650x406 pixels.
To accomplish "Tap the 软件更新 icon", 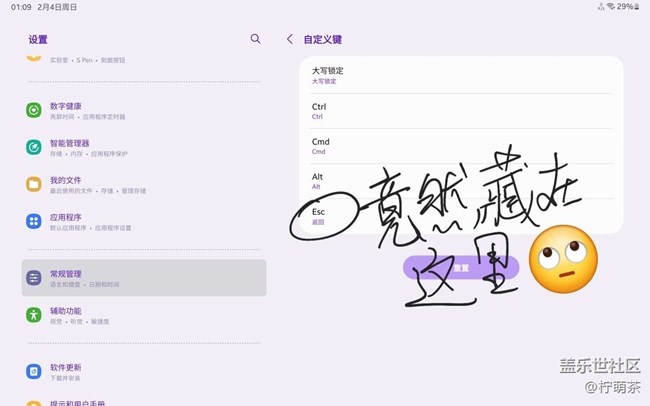I will point(34,371).
